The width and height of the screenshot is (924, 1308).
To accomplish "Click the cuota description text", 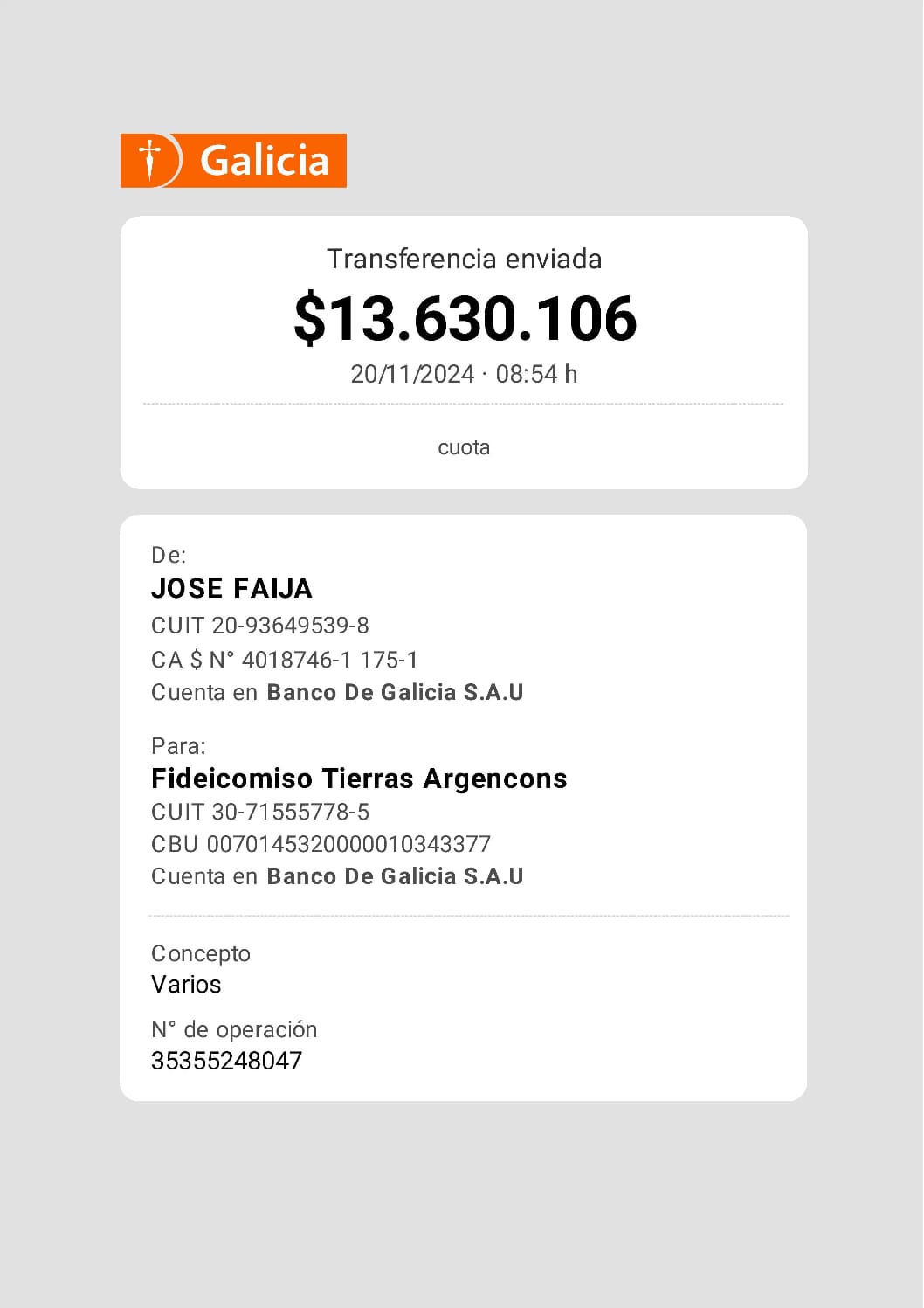I will [x=464, y=447].
